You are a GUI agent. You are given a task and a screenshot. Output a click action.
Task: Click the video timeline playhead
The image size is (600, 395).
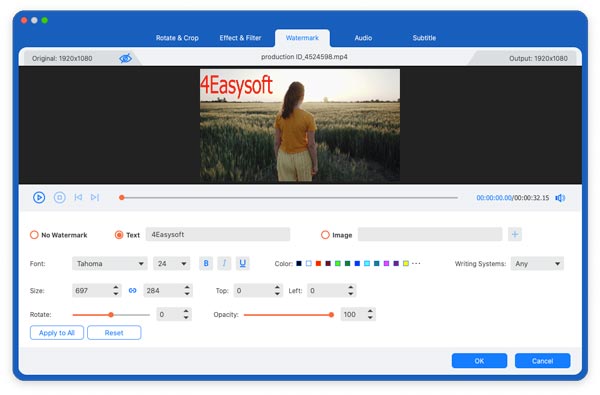click(122, 198)
